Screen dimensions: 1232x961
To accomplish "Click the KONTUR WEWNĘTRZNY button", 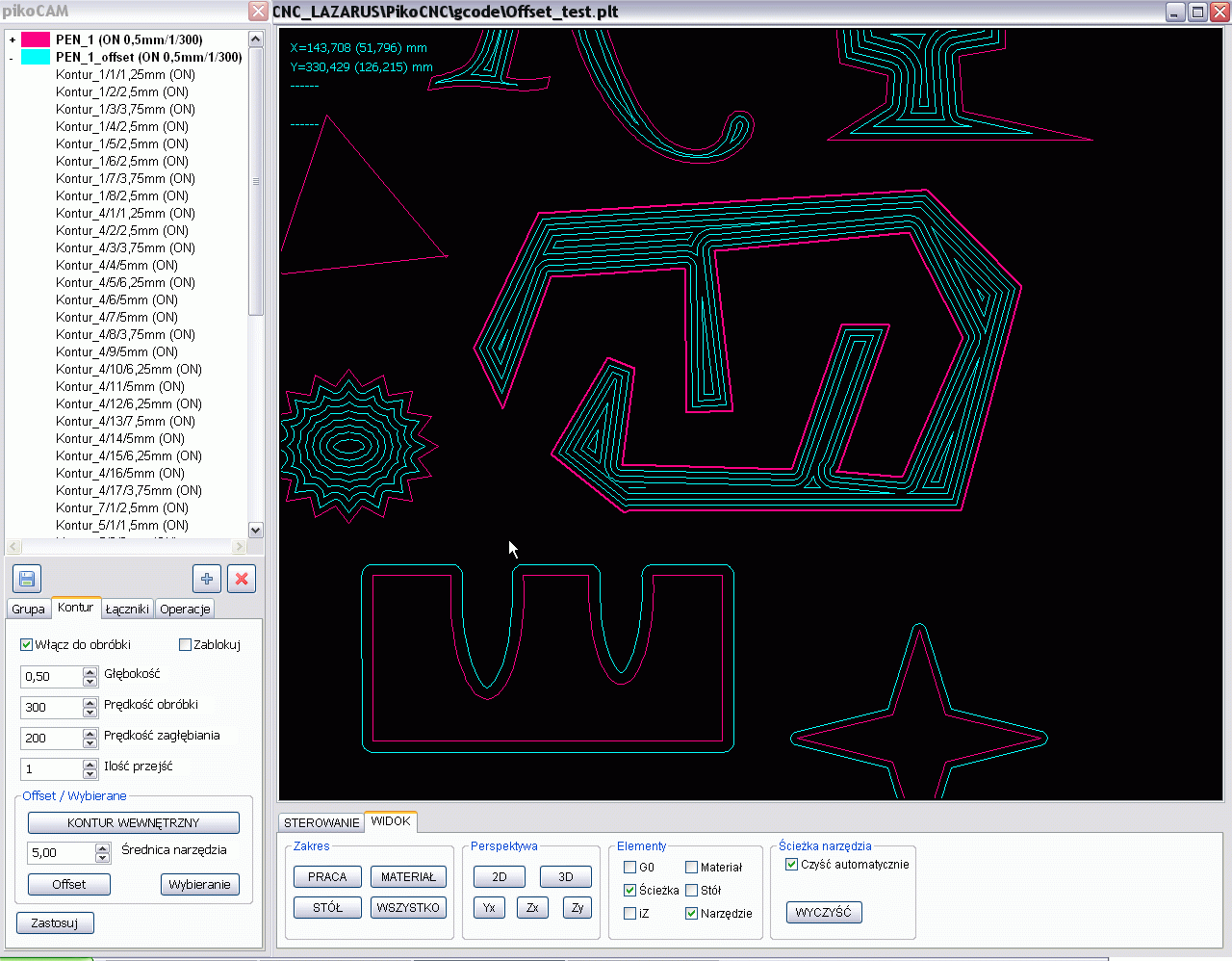I will point(134,822).
